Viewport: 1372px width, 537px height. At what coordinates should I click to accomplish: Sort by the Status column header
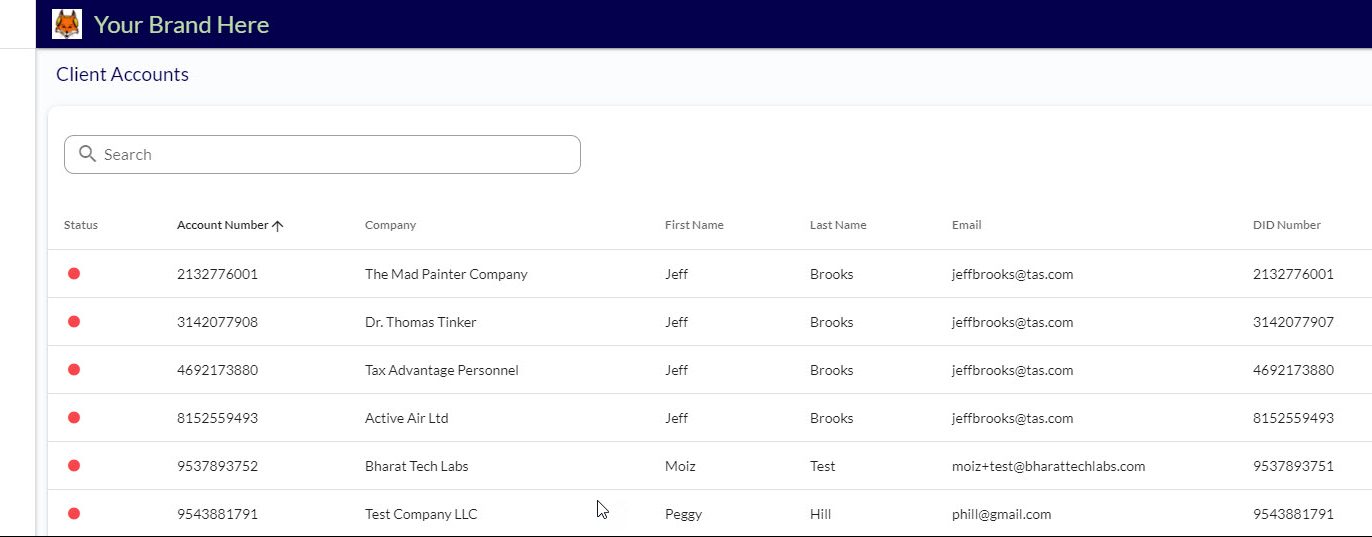[x=81, y=225]
